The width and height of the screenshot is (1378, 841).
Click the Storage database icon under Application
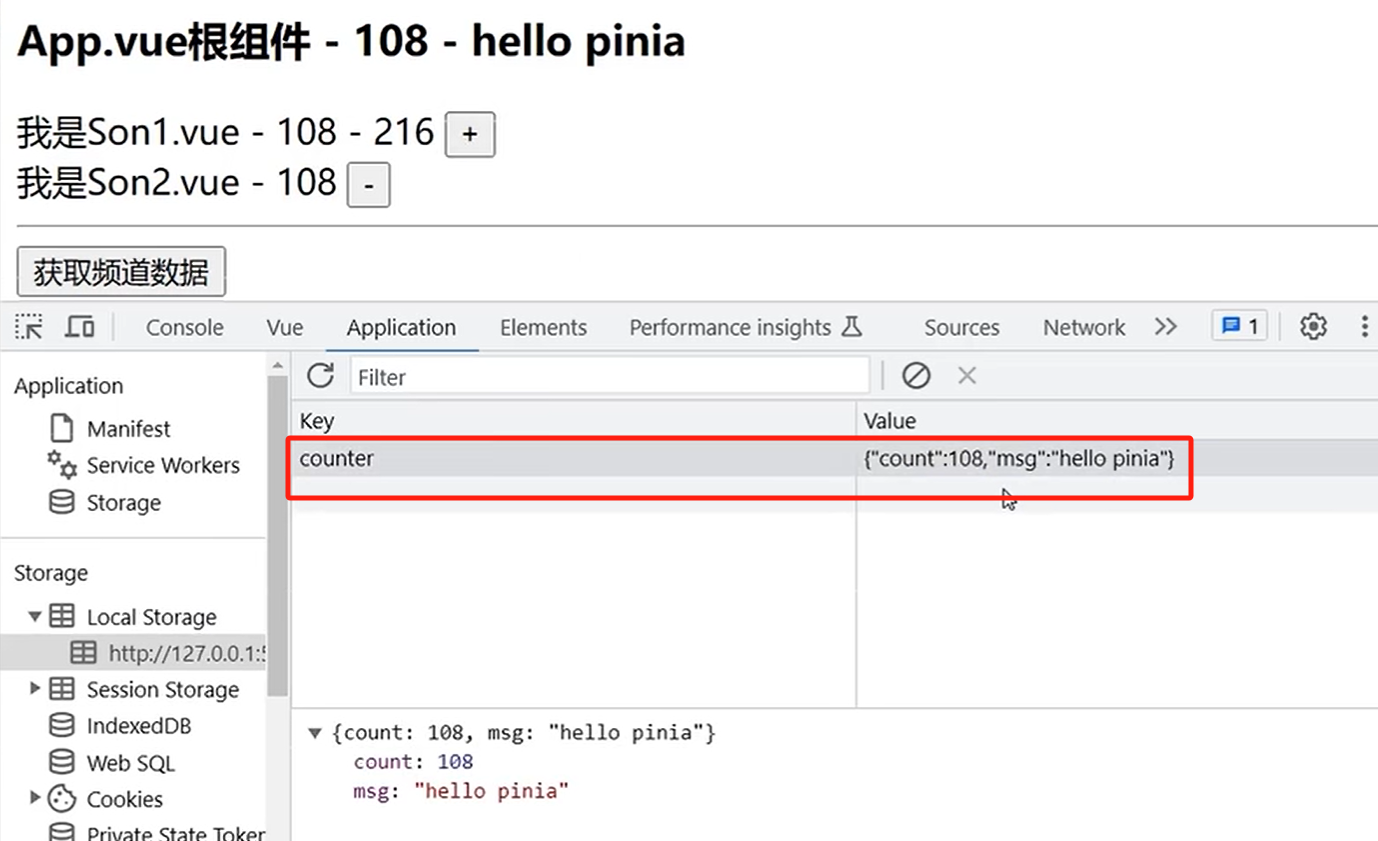(62, 502)
